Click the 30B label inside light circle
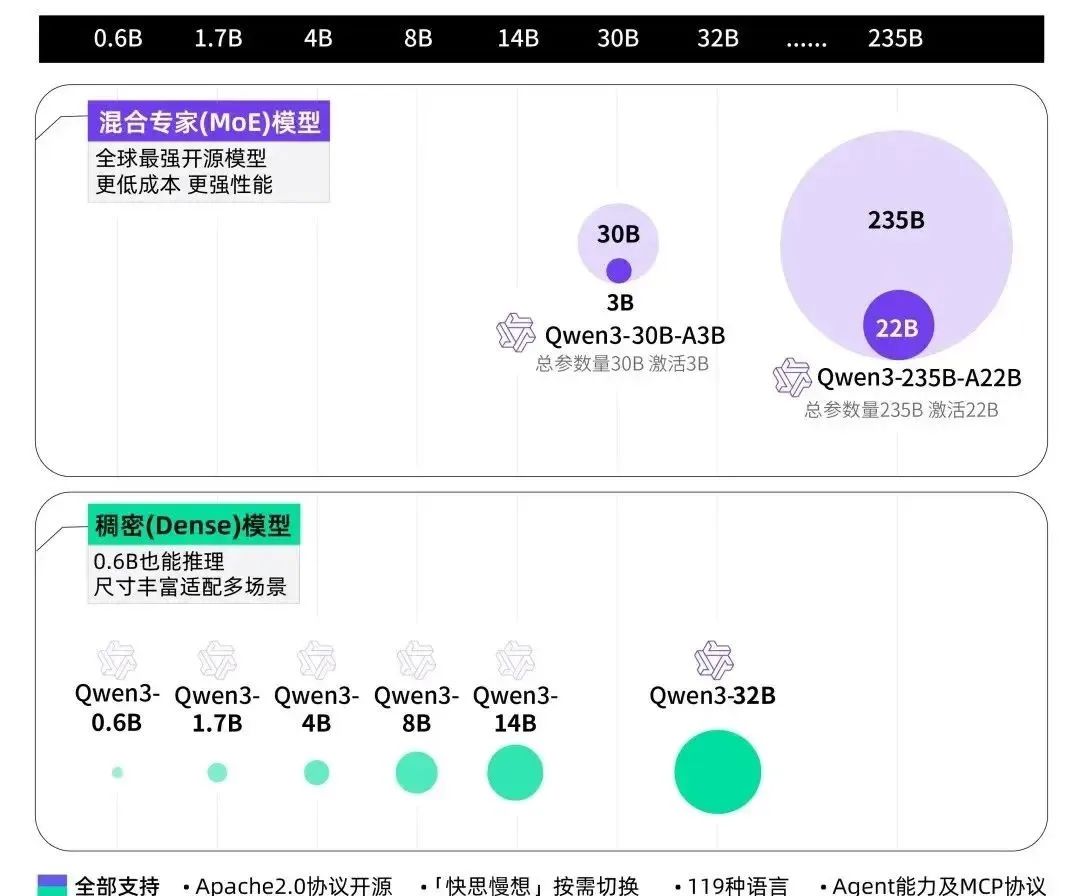1080x896 pixels. click(618, 234)
